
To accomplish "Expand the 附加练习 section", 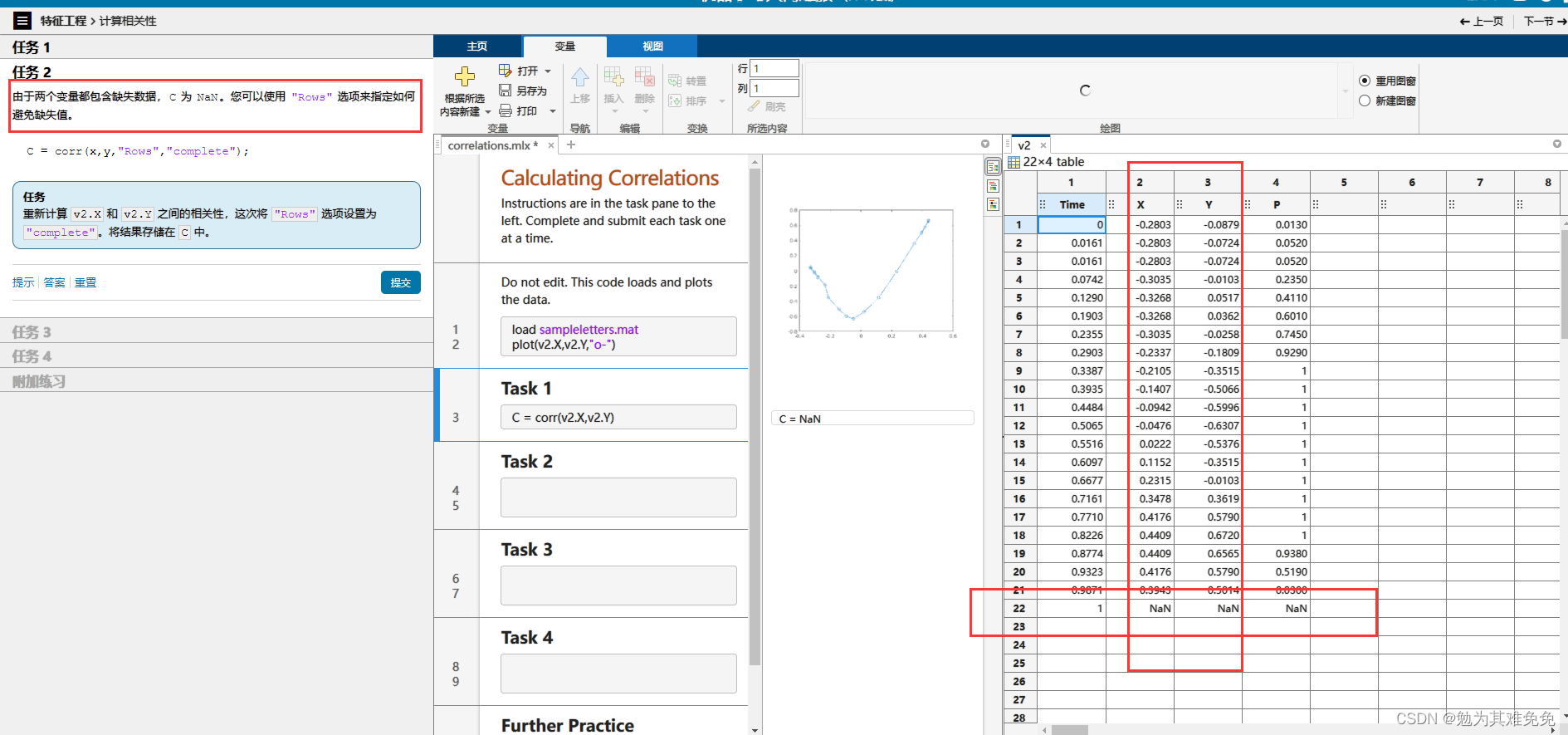I will pyautogui.click(x=216, y=380).
